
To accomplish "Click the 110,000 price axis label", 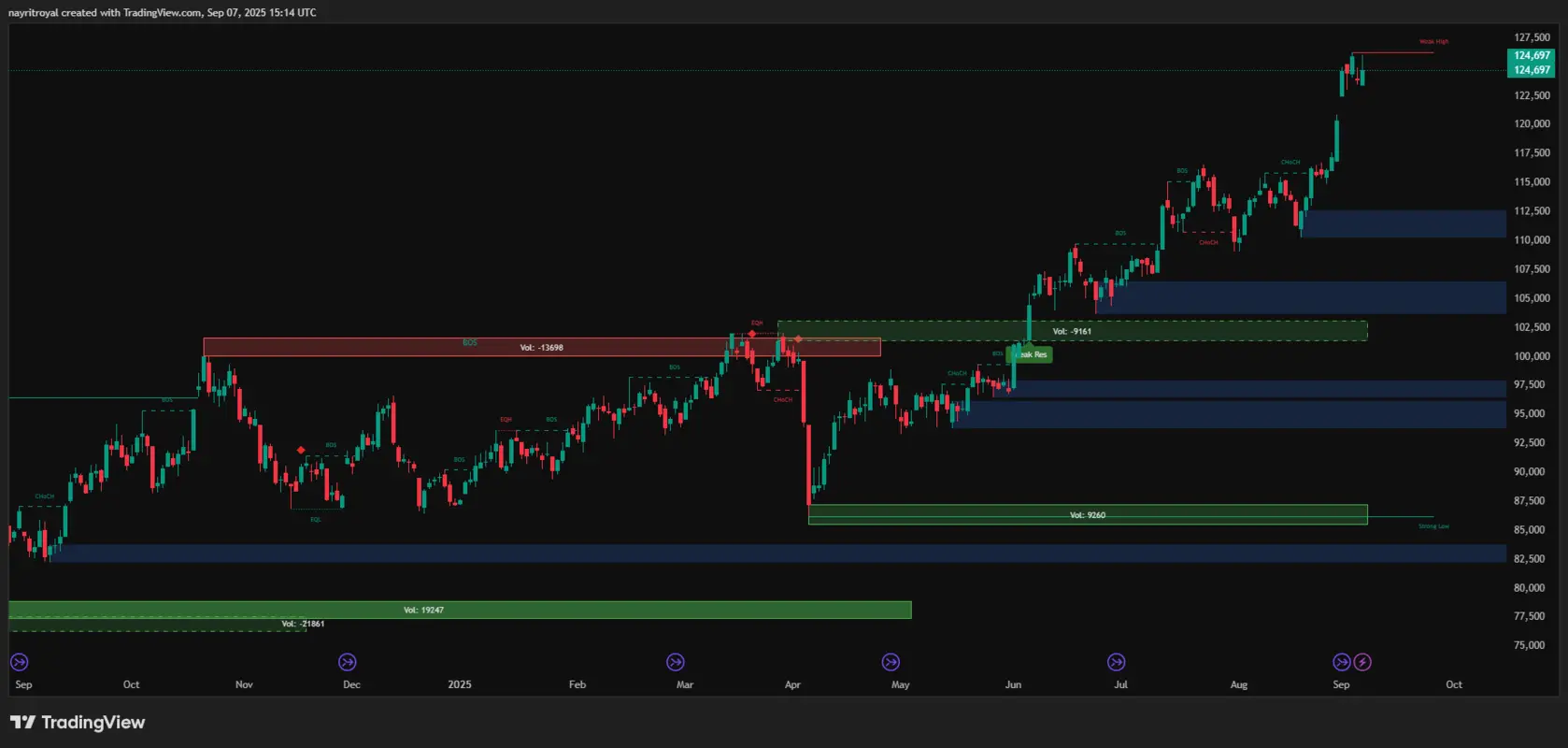I will [x=1532, y=239].
